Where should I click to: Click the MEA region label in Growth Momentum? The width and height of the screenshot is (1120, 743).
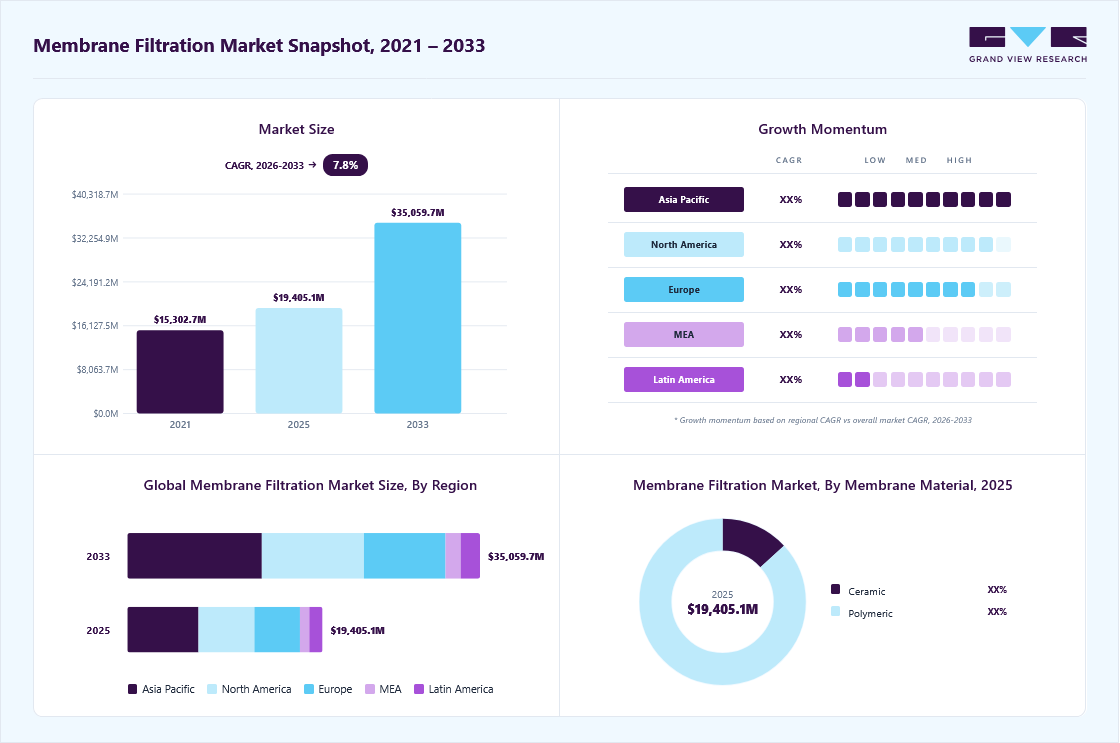coord(684,334)
